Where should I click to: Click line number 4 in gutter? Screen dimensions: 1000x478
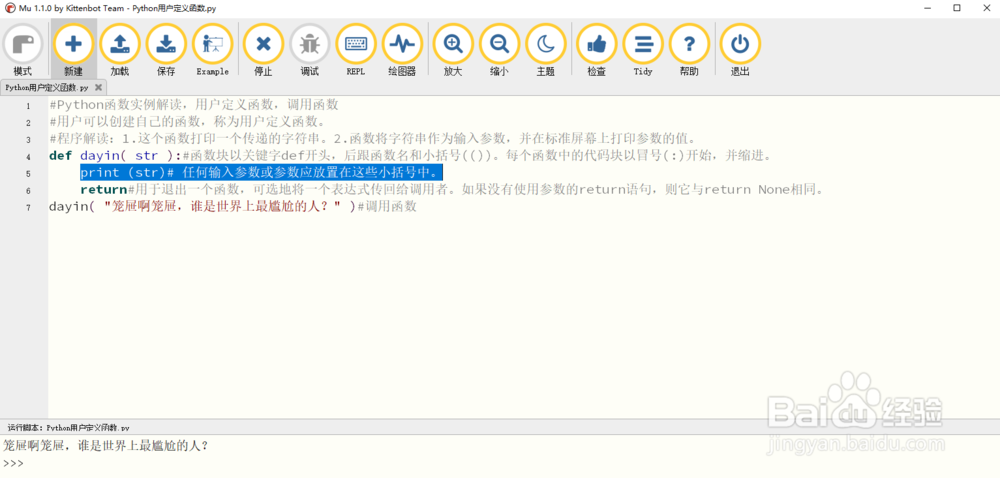click(x=28, y=157)
